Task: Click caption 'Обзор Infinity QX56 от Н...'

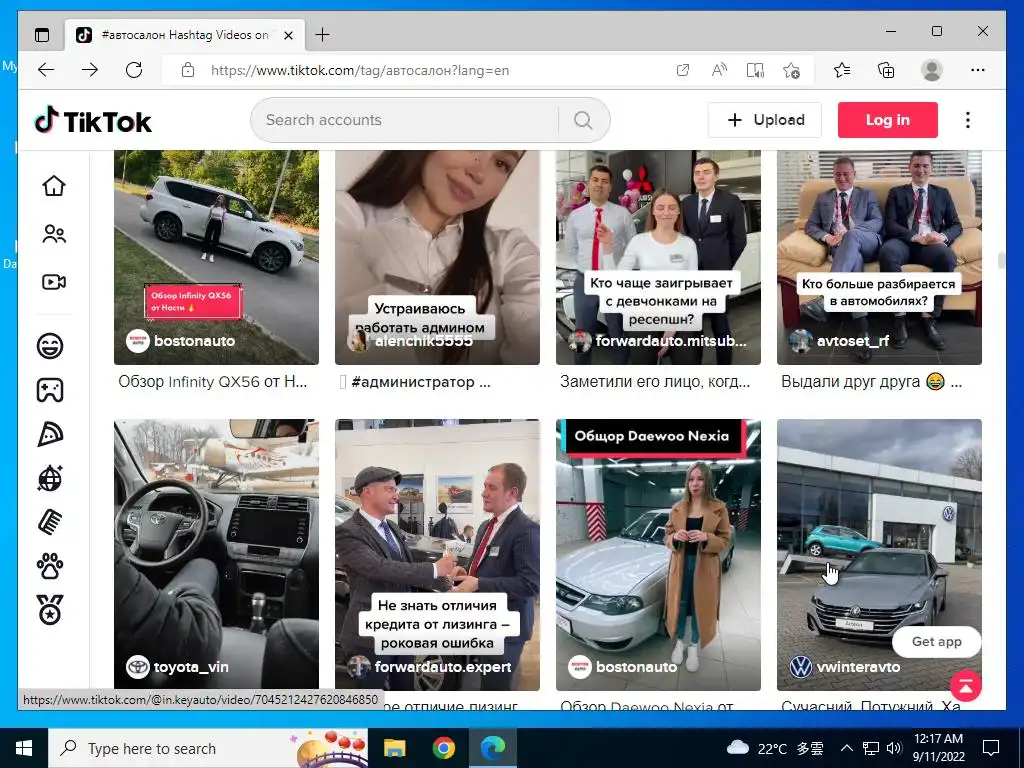Action: (213, 381)
